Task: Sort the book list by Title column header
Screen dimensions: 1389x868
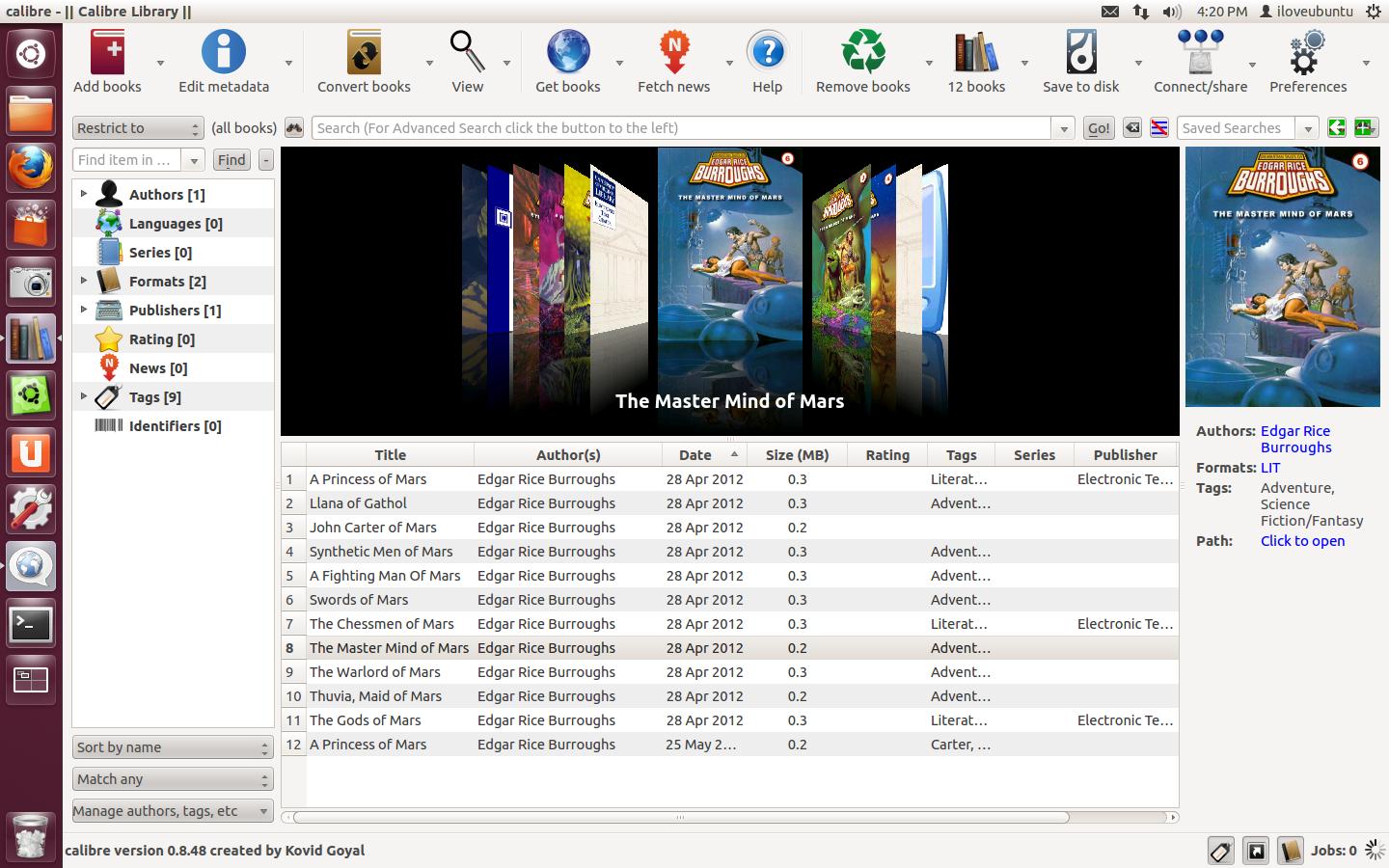Action: pos(390,455)
